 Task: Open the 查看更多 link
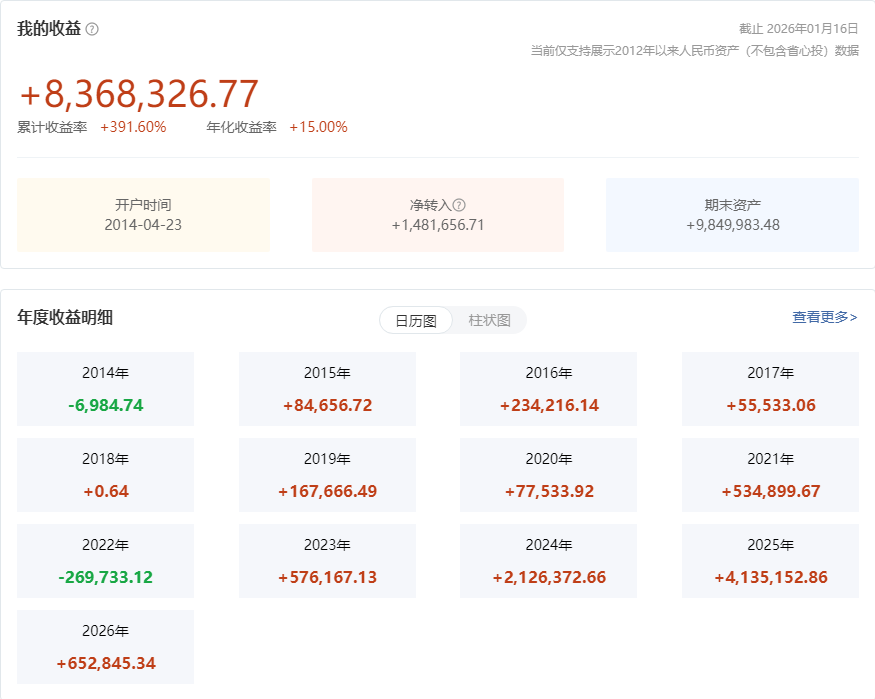824,317
